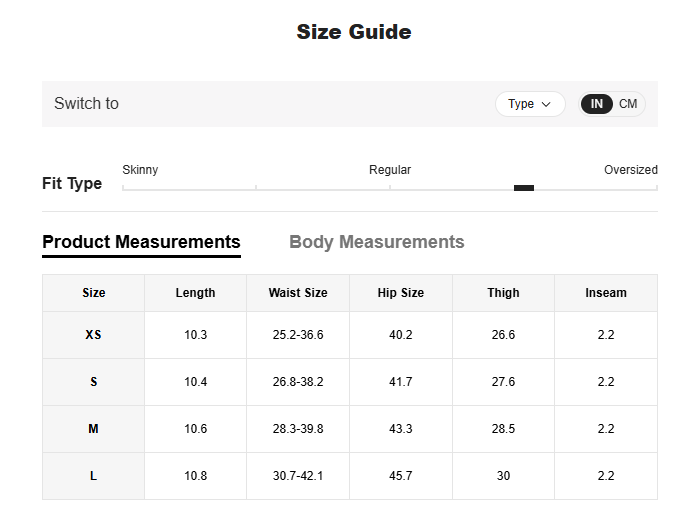Click the Oversized fit label
Screen dimensions: 691x513
[x=630, y=170]
